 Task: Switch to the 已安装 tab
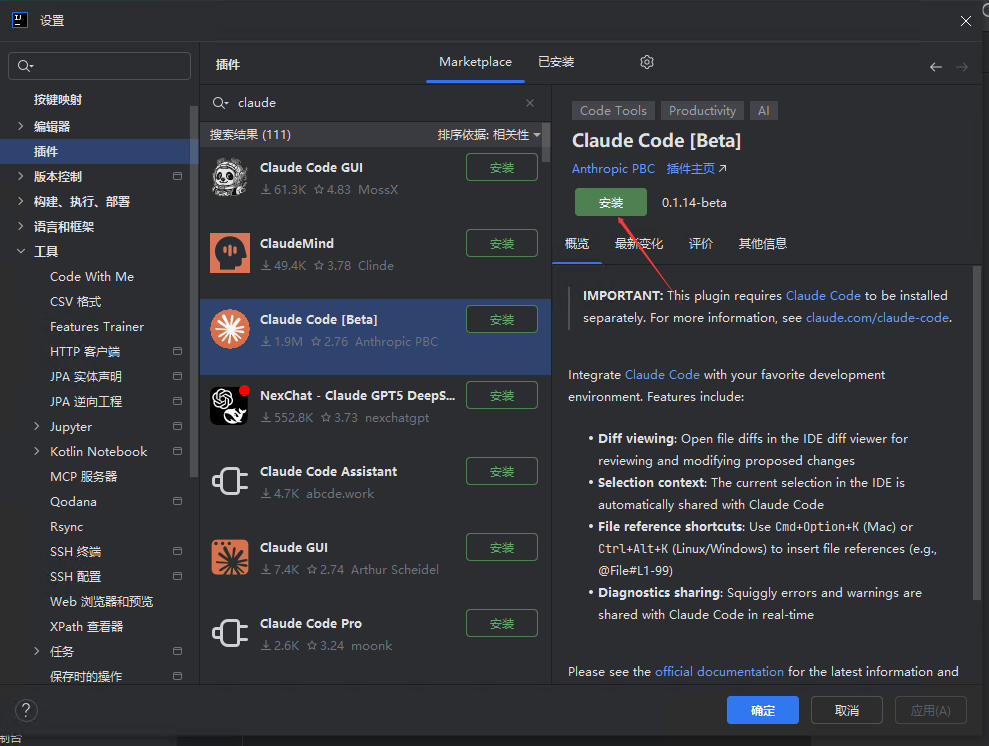point(556,62)
